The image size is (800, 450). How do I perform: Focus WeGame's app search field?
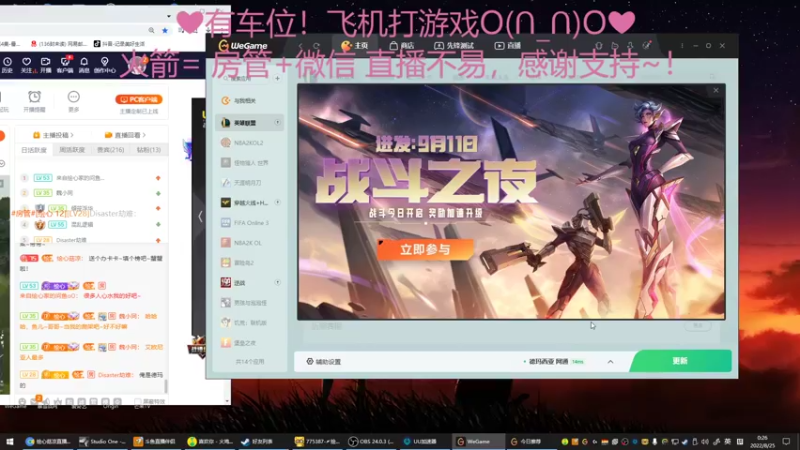[x=245, y=79]
